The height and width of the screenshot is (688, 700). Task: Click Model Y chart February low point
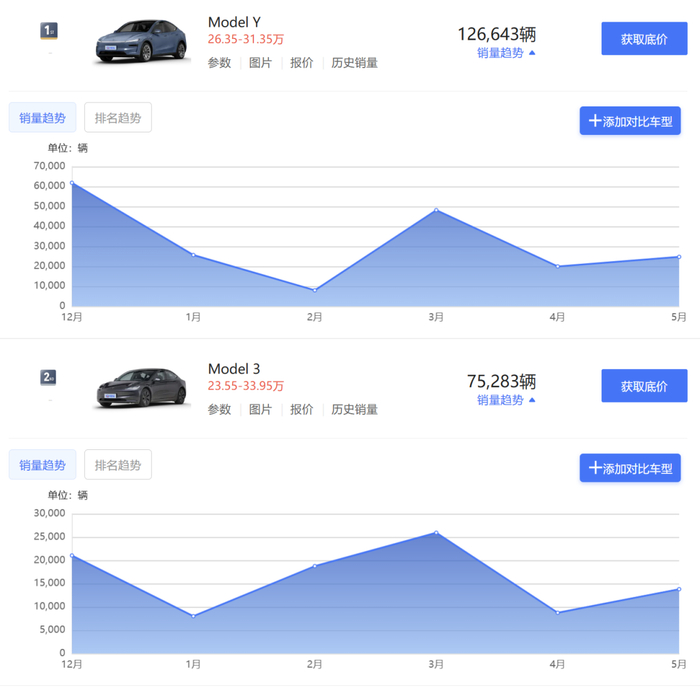[x=315, y=290]
